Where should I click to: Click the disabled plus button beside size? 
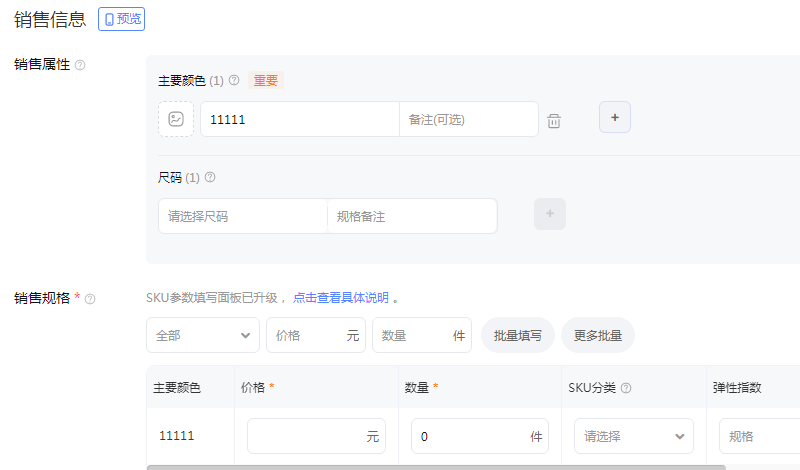(550, 214)
